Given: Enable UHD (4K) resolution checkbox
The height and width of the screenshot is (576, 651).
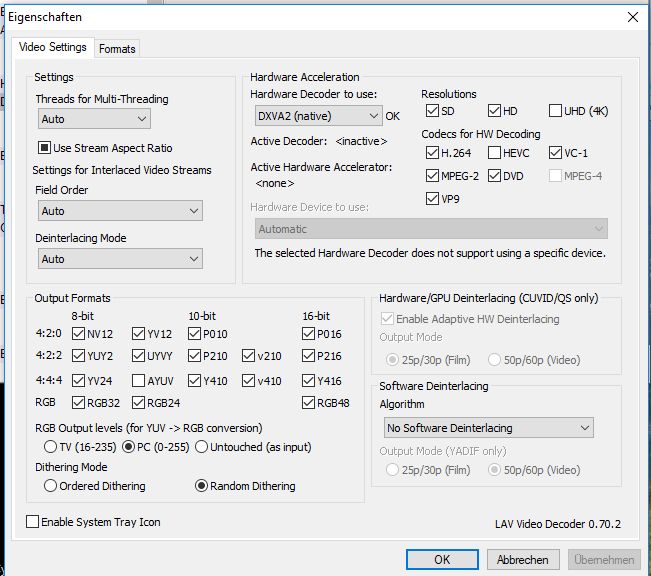Looking at the screenshot, I should (x=556, y=111).
